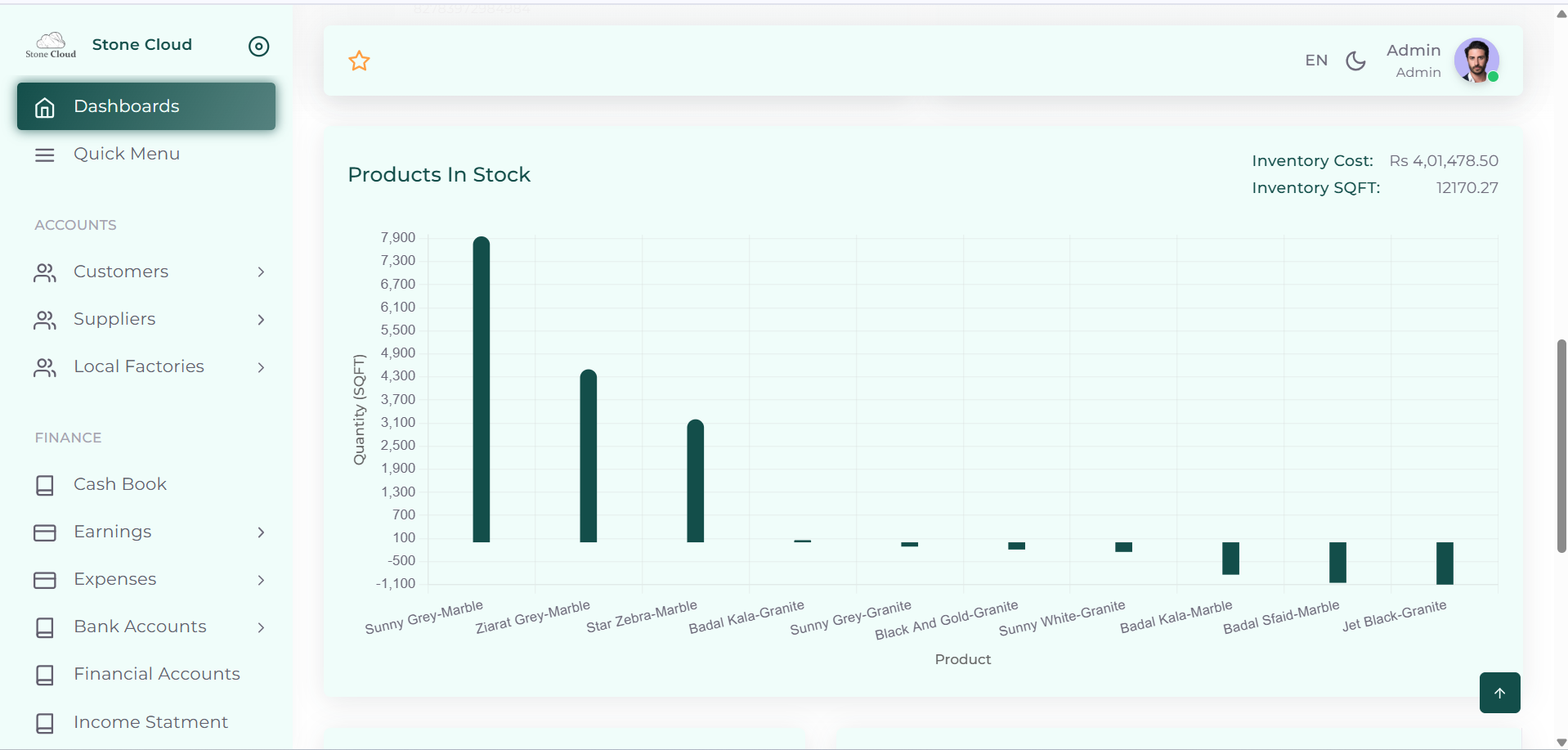This screenshot has width=1568, height=750.
Task: Click the Stone Cloud logo
Action: point(51,45)
